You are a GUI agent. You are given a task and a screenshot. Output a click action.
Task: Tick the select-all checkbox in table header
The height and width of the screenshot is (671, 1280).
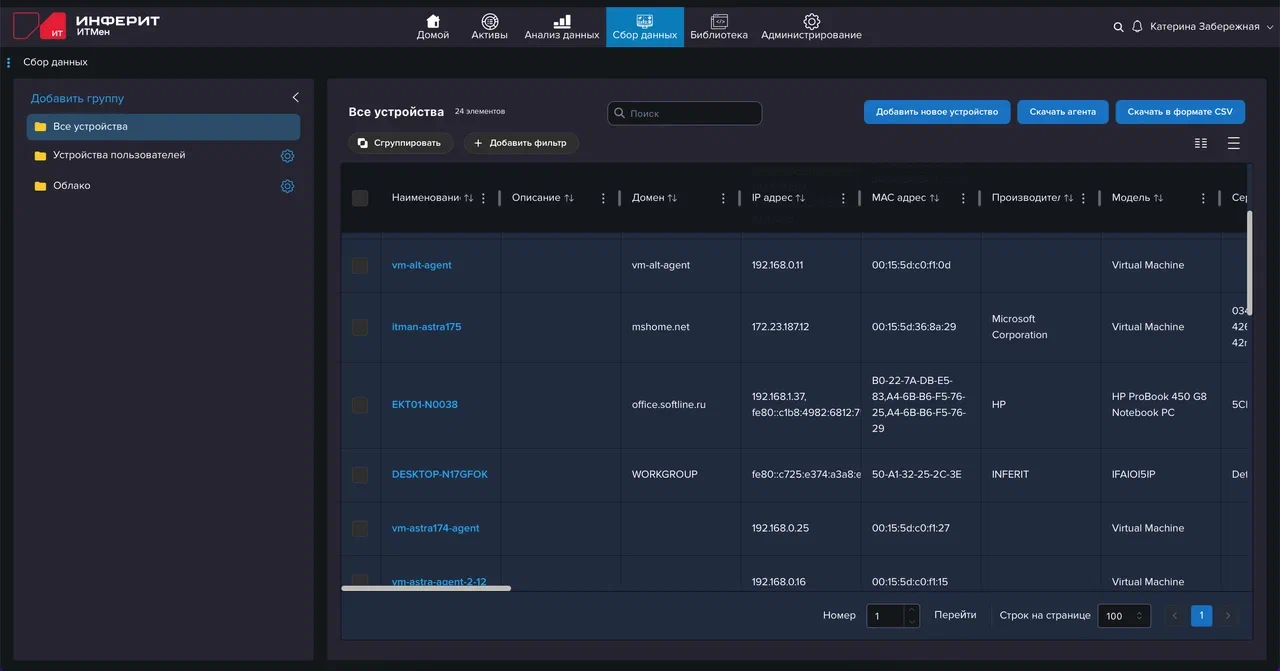360,198
